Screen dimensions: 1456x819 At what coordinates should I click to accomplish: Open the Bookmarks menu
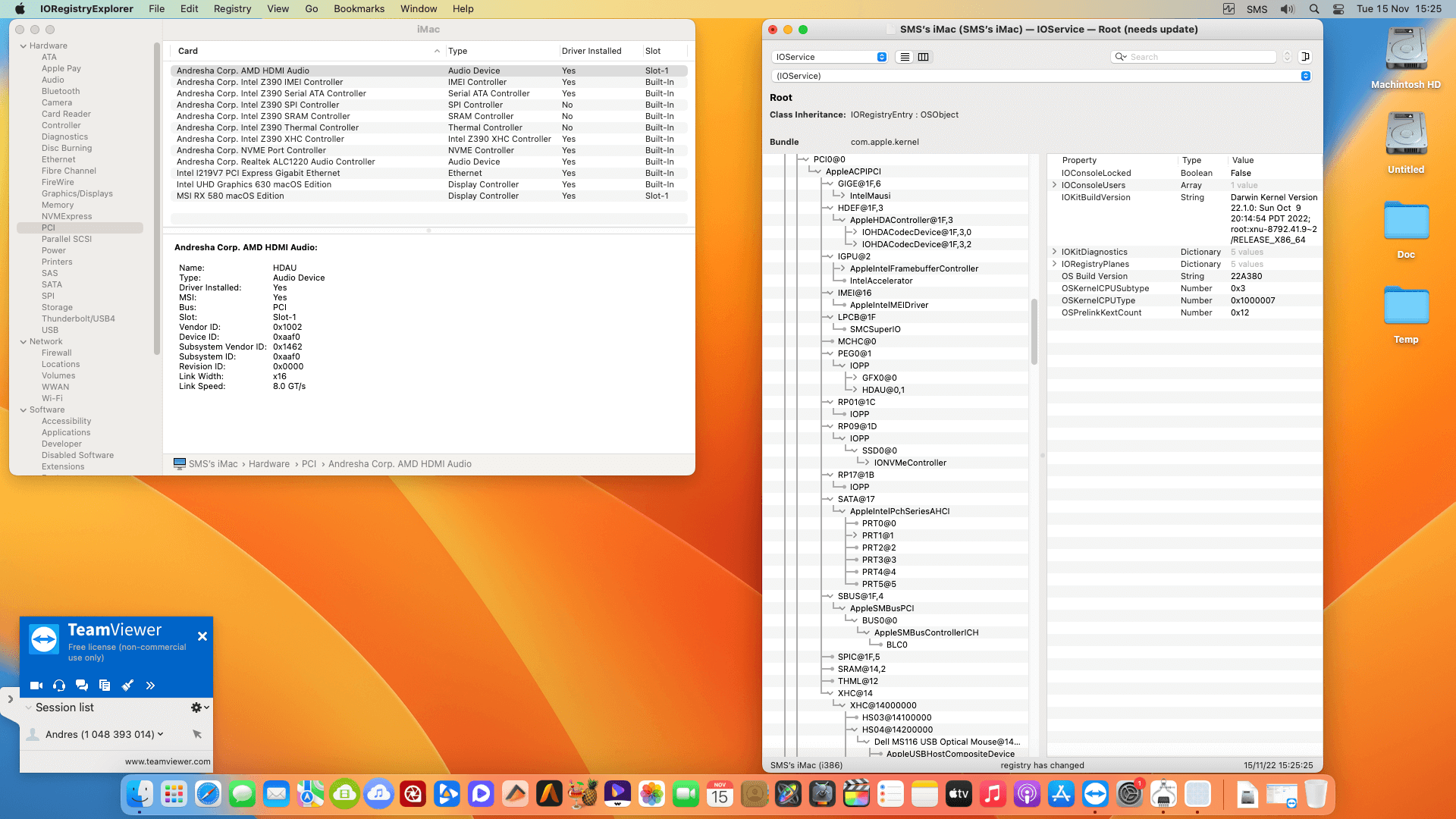359,9
